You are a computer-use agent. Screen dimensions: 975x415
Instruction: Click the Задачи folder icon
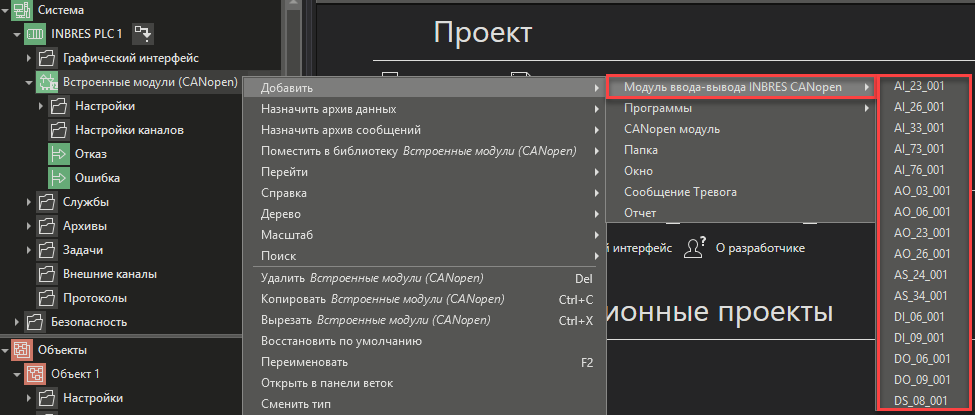46,250
